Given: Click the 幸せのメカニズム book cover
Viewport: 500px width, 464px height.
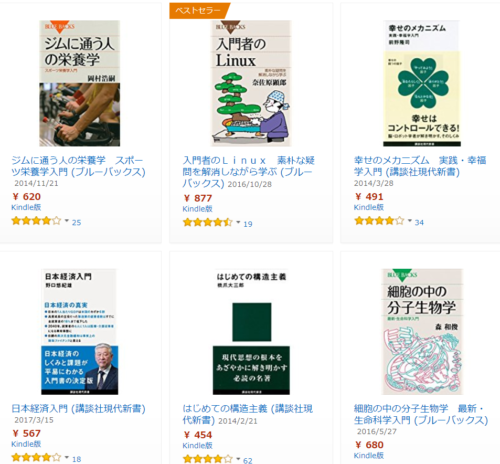Looking at the screenshot, I should pyautogui.click(x=422, y=83).
